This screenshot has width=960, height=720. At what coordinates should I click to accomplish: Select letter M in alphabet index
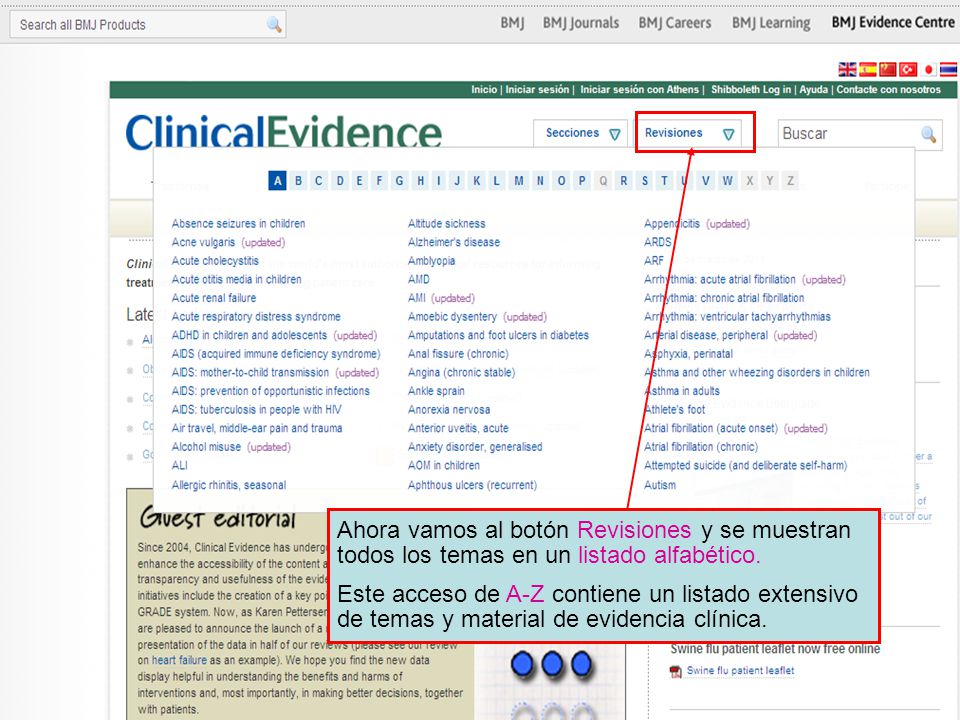pyautogui.click(x=519, y=181)
